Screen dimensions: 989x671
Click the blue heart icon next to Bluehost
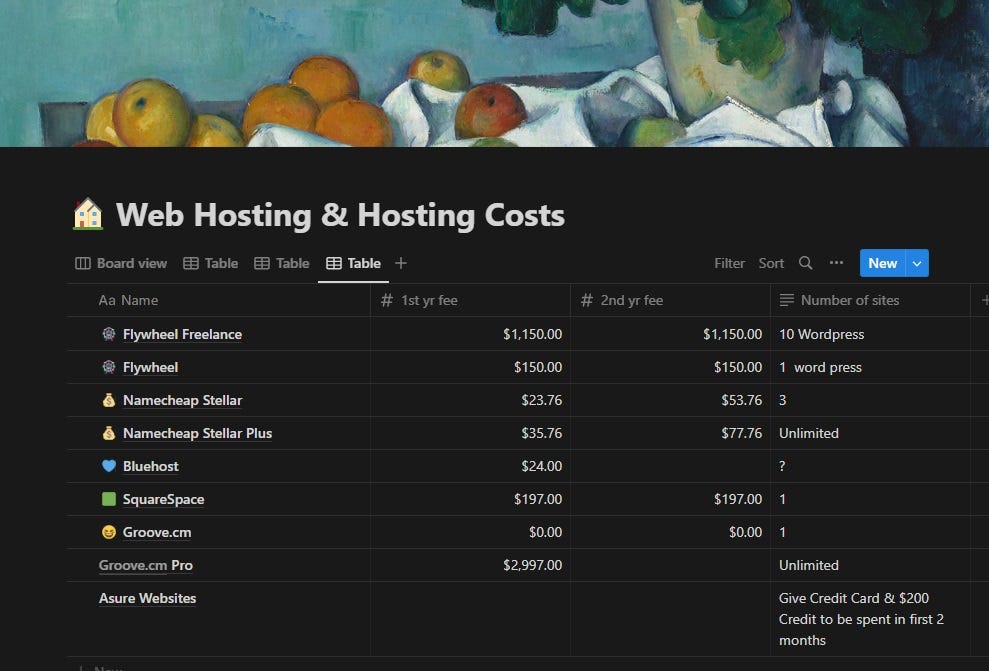(108, 466)
